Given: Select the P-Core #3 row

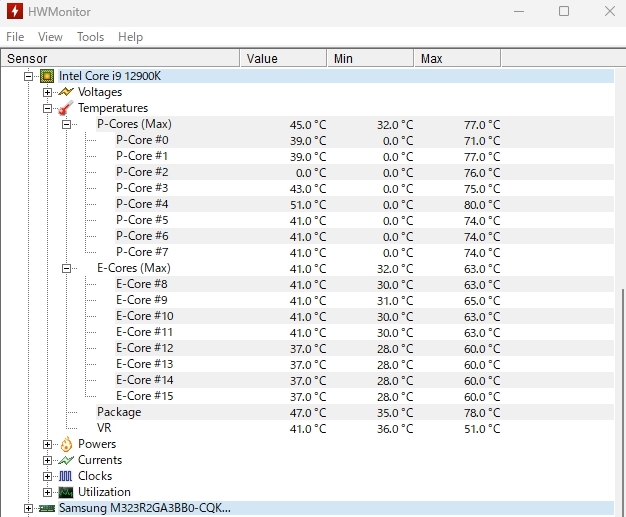Looking at the screenshot, I should pyautogui.click(x=364, y=188).
